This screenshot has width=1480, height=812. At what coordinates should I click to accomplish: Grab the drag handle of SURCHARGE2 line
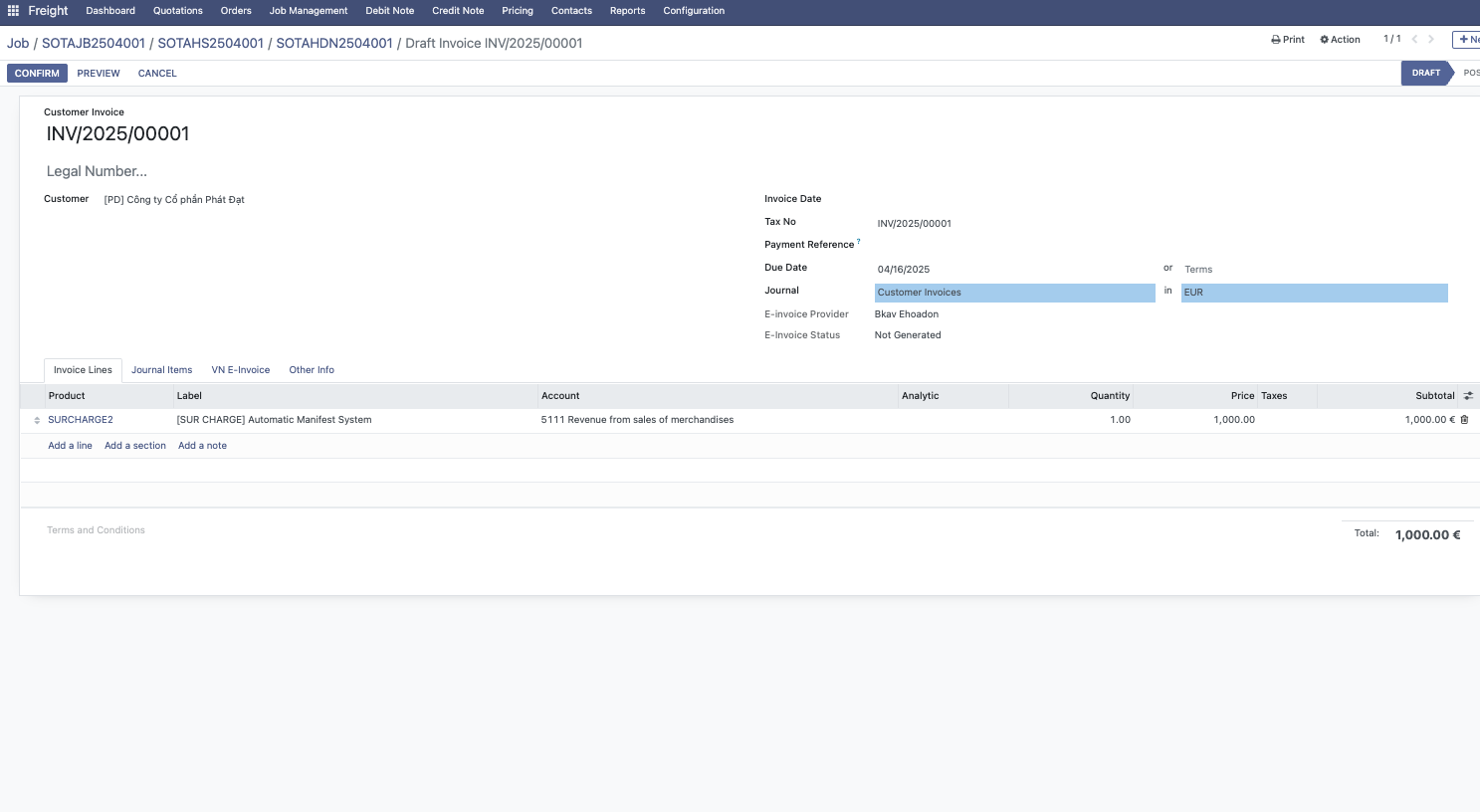[x=37, y=420]
